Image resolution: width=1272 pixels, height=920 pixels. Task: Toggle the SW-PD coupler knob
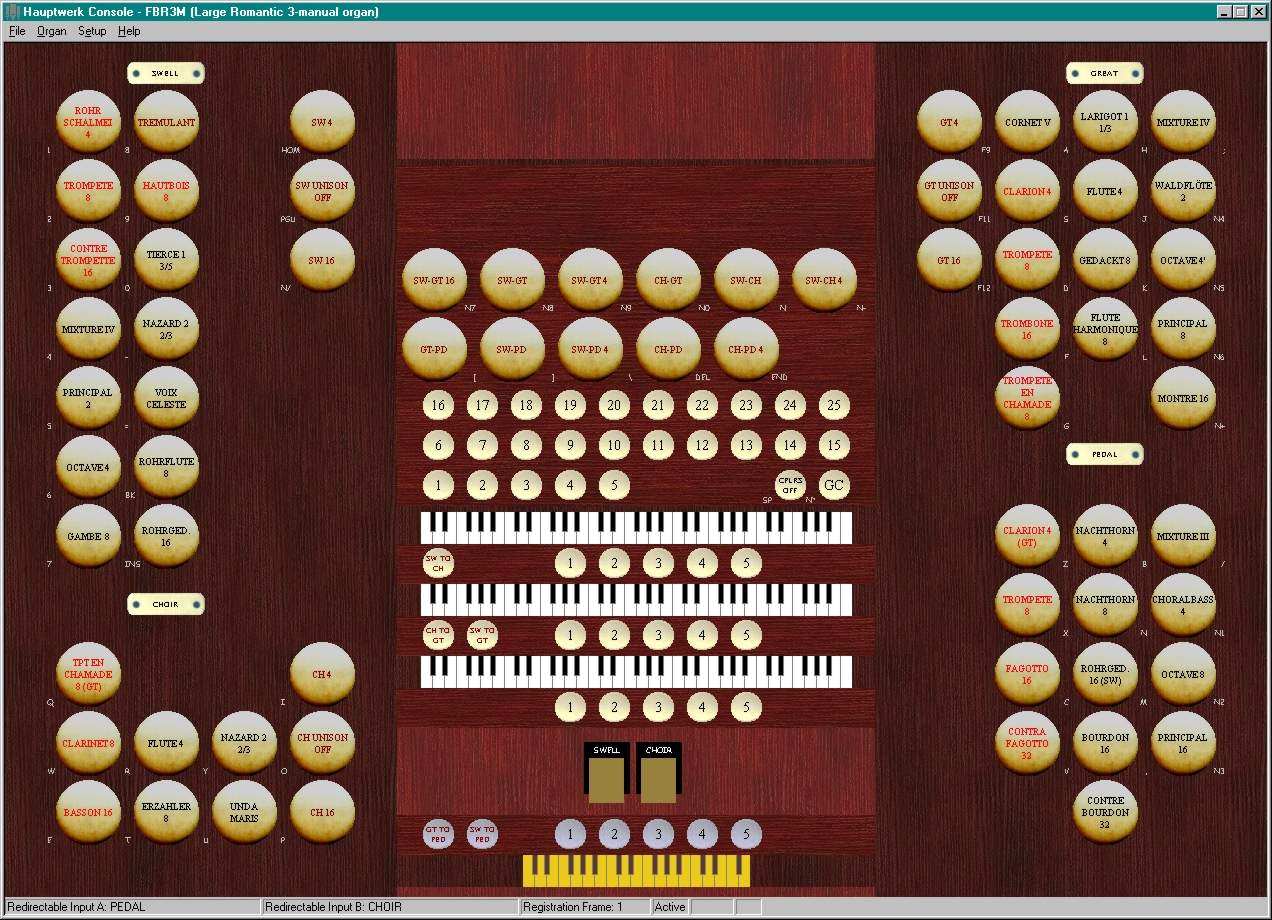click(512, 349)
